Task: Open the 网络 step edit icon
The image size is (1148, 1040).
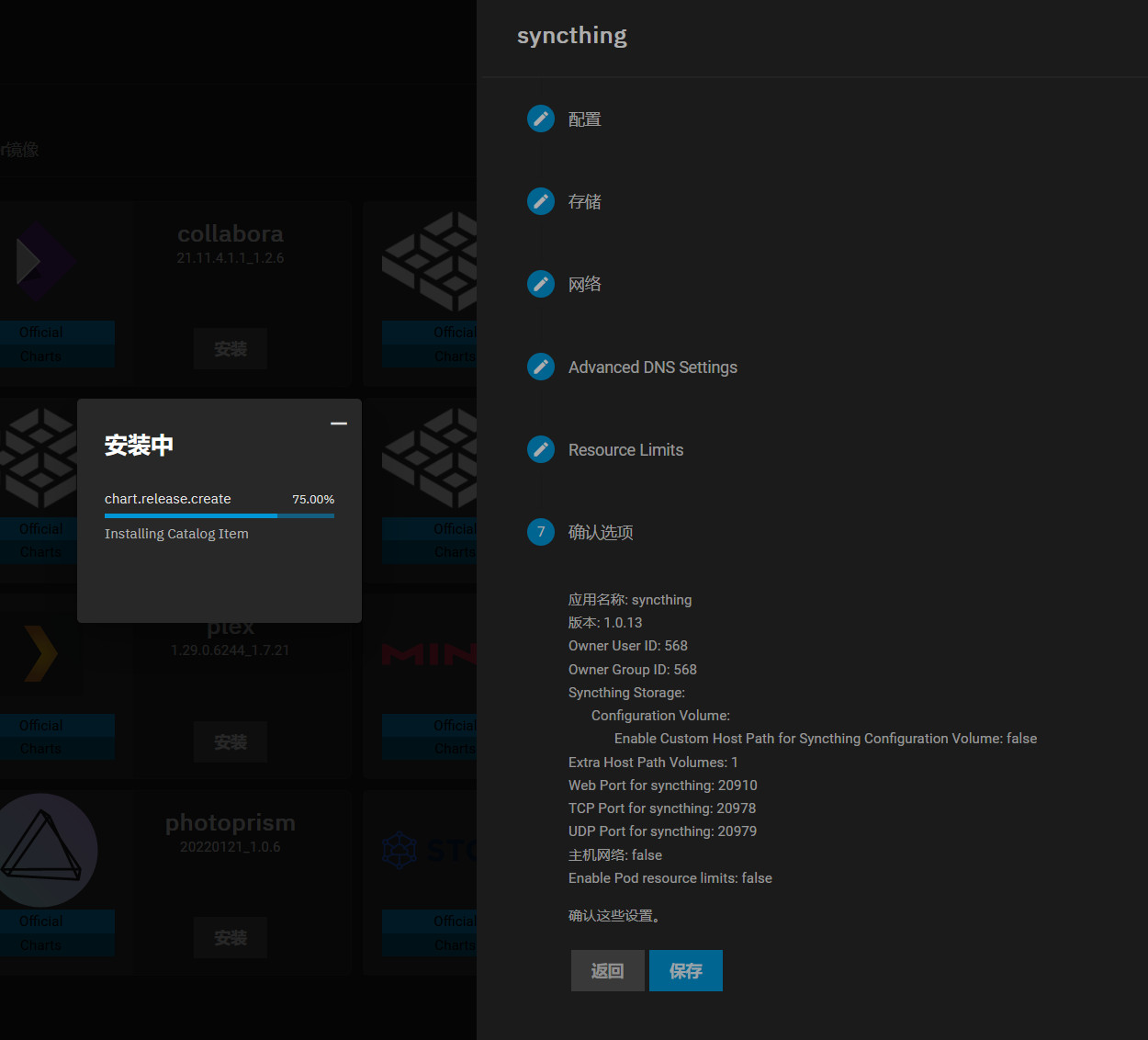Action: click(x=541, y=284)
